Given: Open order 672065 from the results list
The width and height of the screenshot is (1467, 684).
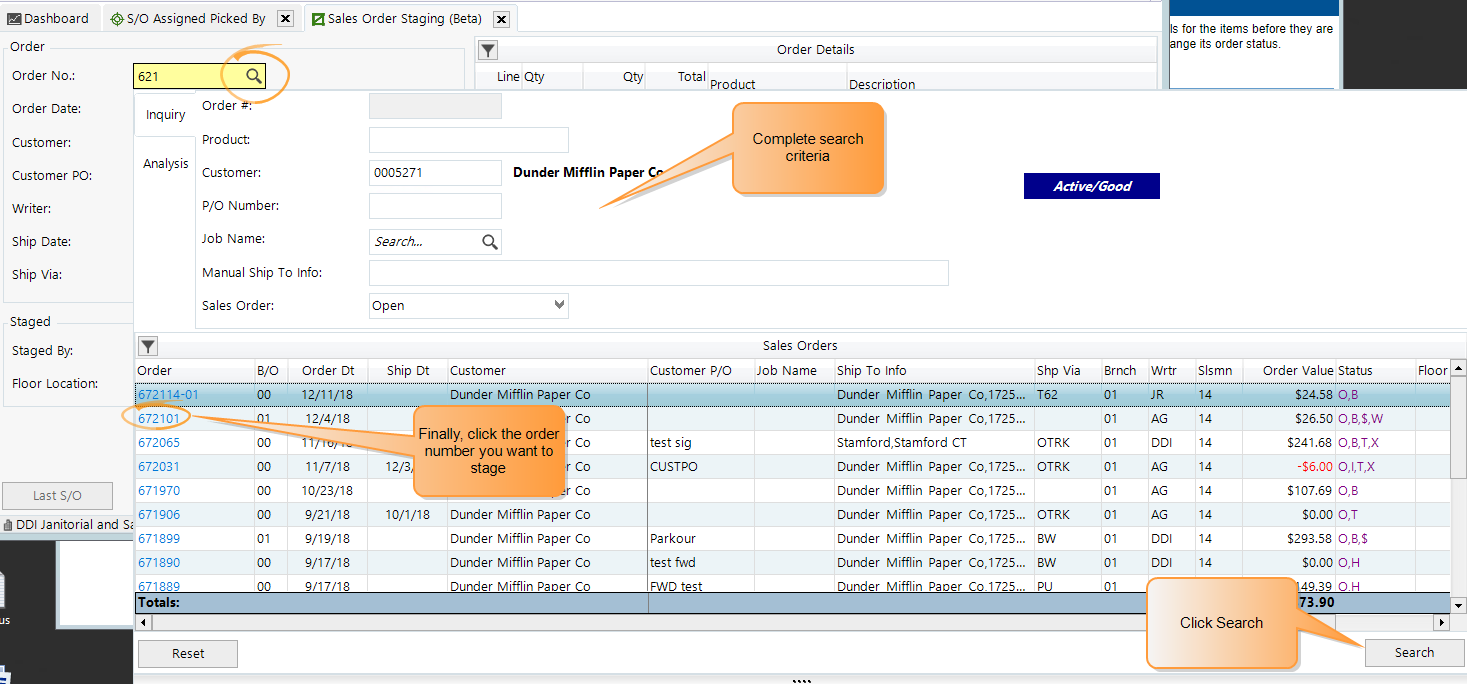Looking at the screenshot, I should tap(158, 442).
